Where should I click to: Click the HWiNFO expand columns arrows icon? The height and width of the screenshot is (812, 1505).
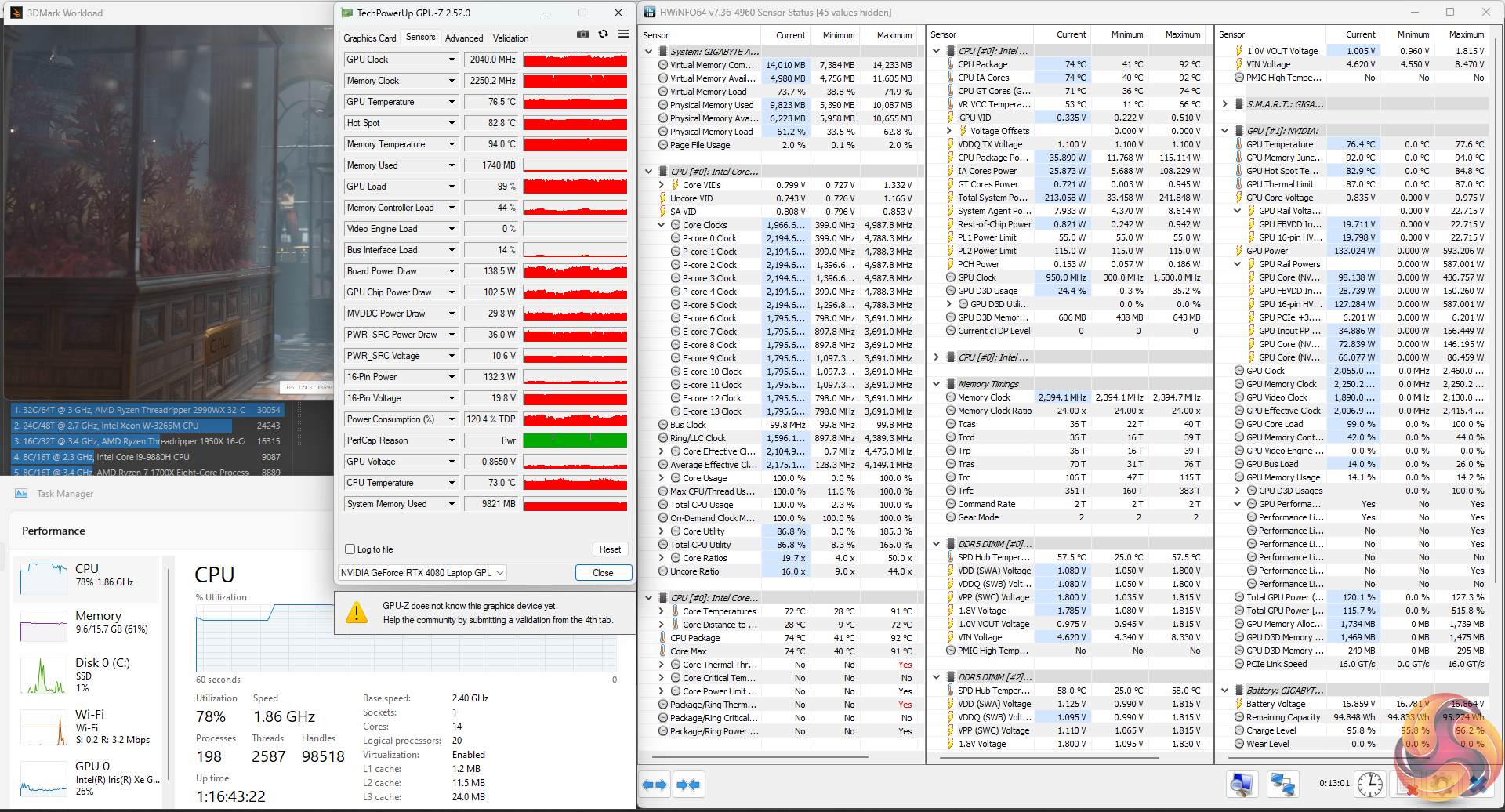click(655, 785)
